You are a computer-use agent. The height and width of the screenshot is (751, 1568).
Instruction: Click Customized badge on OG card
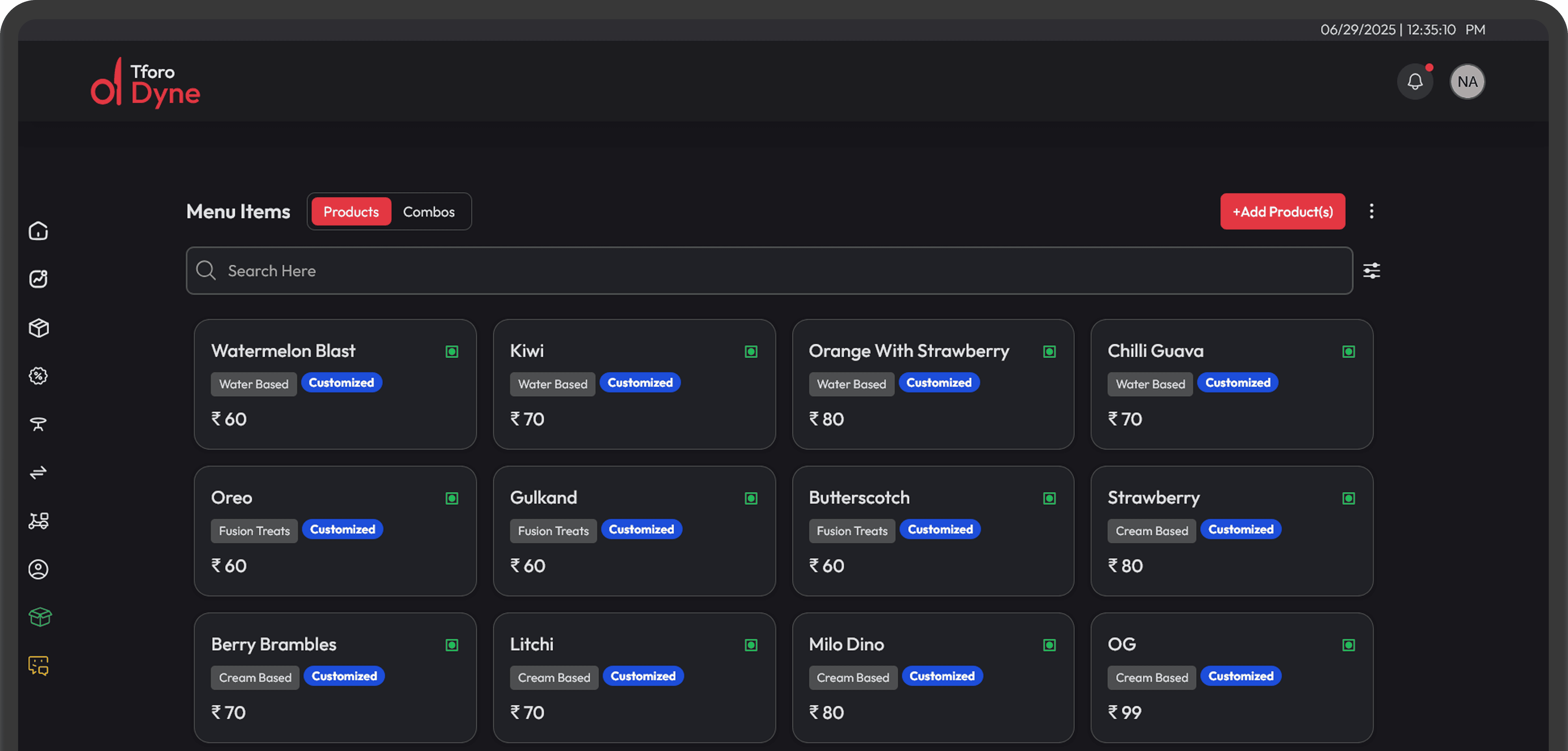(1241, 676)
